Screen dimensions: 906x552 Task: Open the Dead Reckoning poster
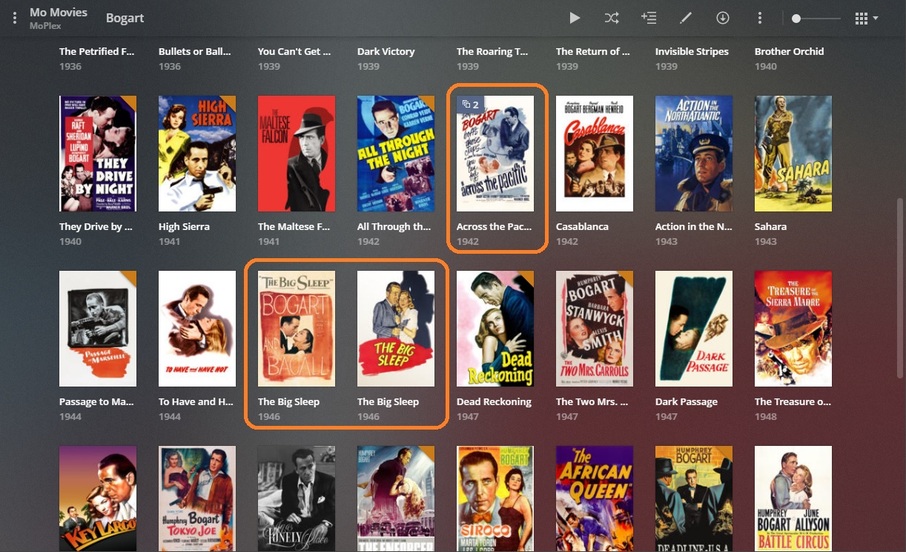tap(495, 329)
